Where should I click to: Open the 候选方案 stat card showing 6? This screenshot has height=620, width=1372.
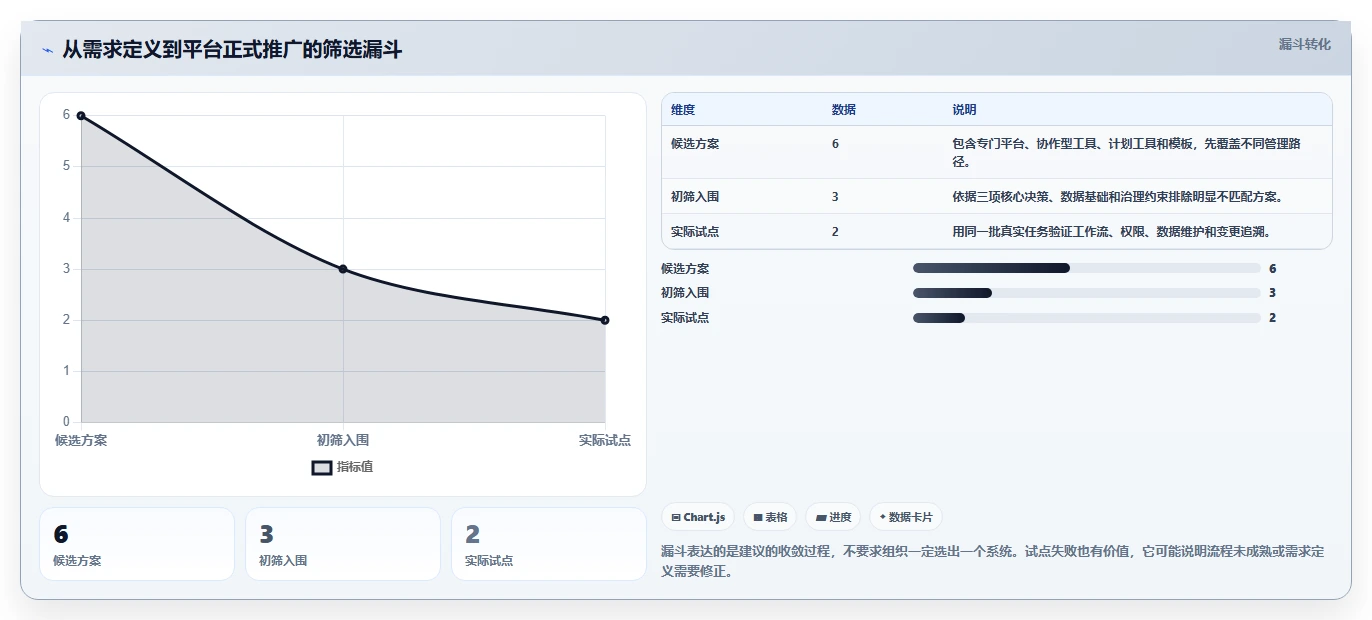[137, 544]
